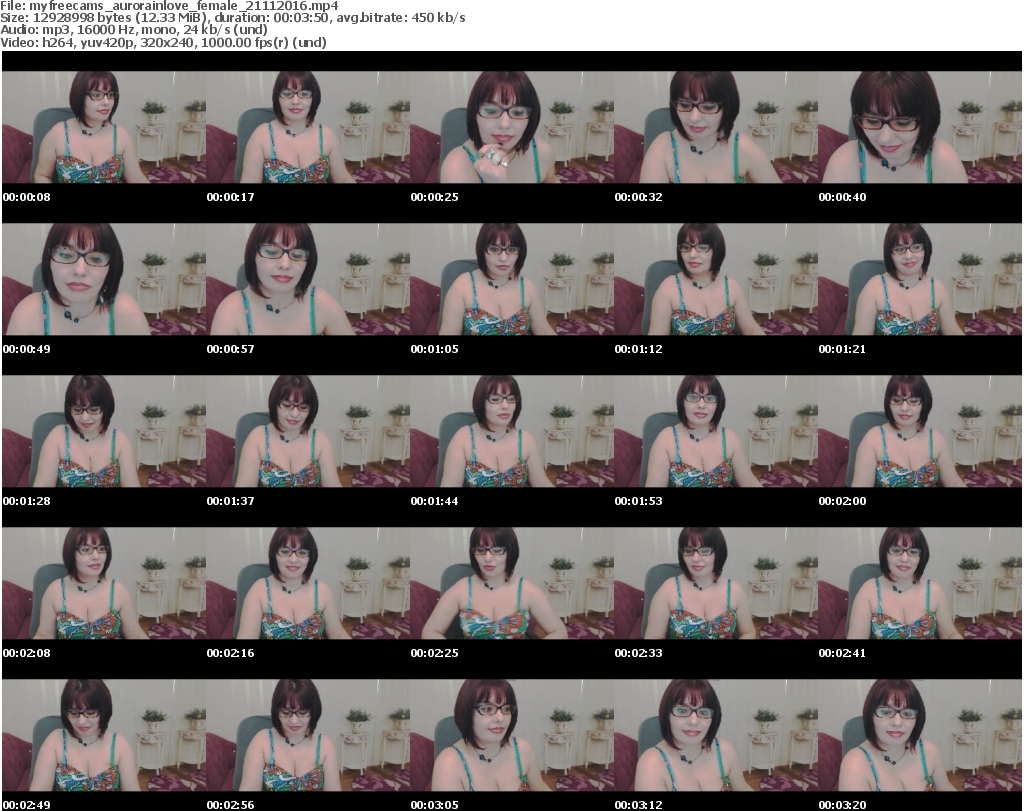1024x811 pixels.
Task: Click the Size and duration info line
Action: (232, 18)
